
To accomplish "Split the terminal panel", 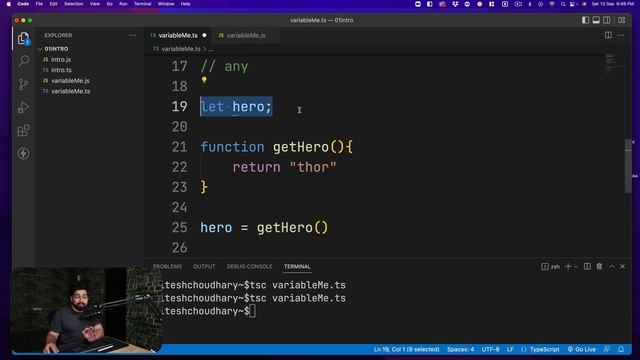I will point(587,267).
